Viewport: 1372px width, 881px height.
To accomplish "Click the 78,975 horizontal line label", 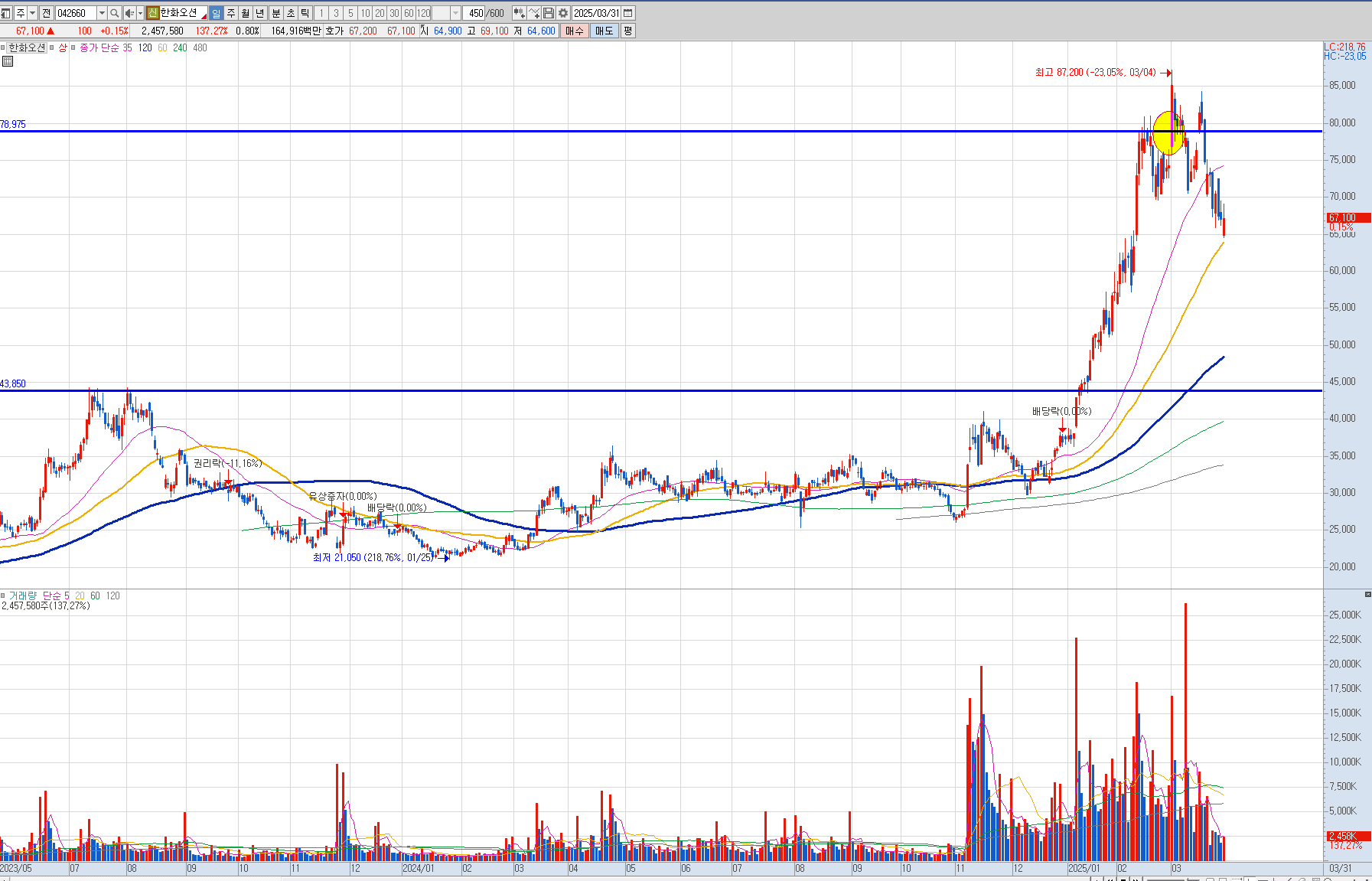I will pyautogui.click(x=13, y=124).
